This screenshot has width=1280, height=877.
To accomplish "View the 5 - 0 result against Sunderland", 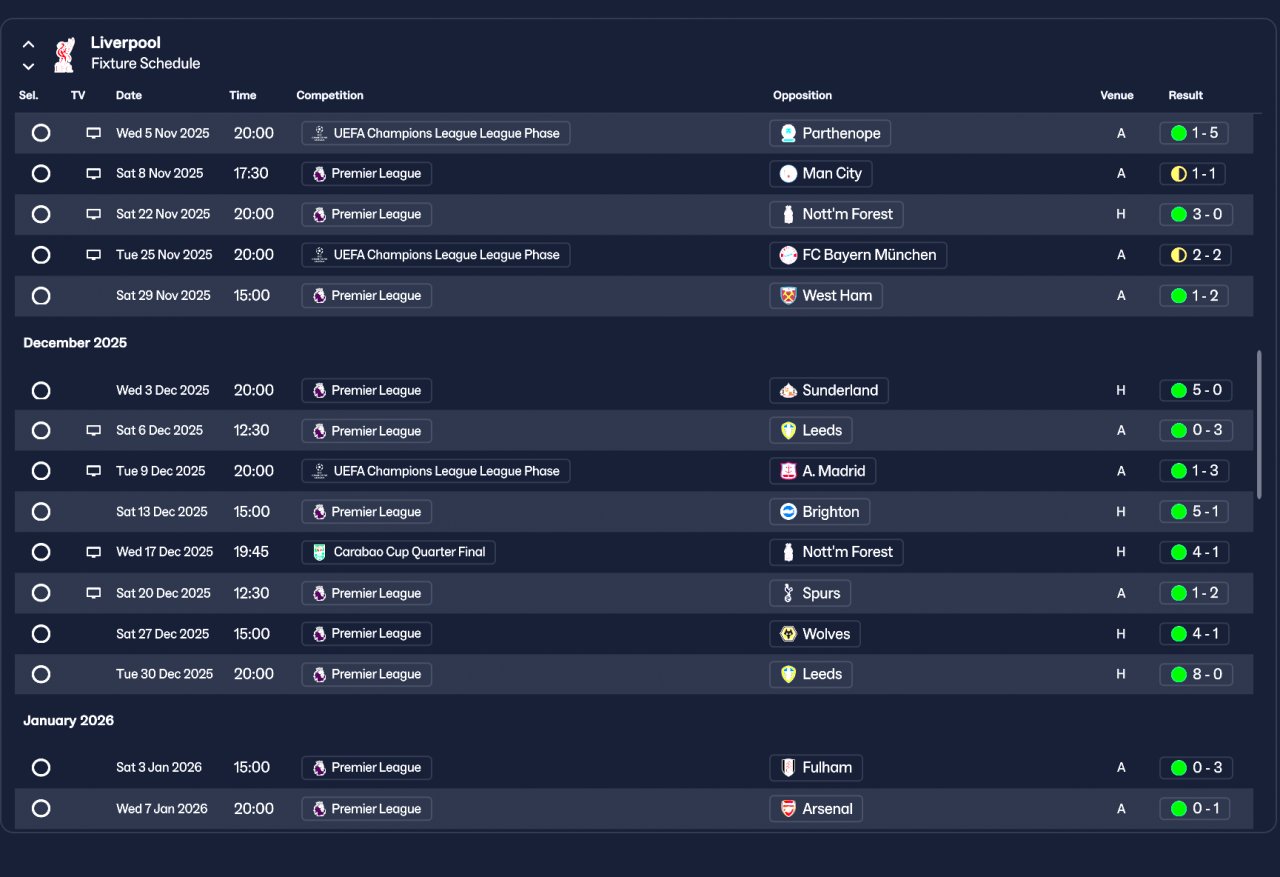I will click(1196, 390).
